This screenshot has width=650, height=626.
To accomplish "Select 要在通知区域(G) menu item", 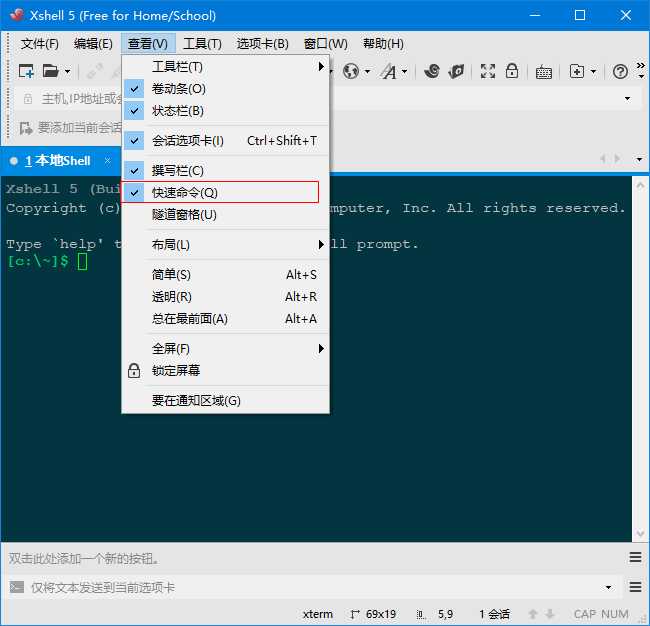I will click(x=226, y=400).
